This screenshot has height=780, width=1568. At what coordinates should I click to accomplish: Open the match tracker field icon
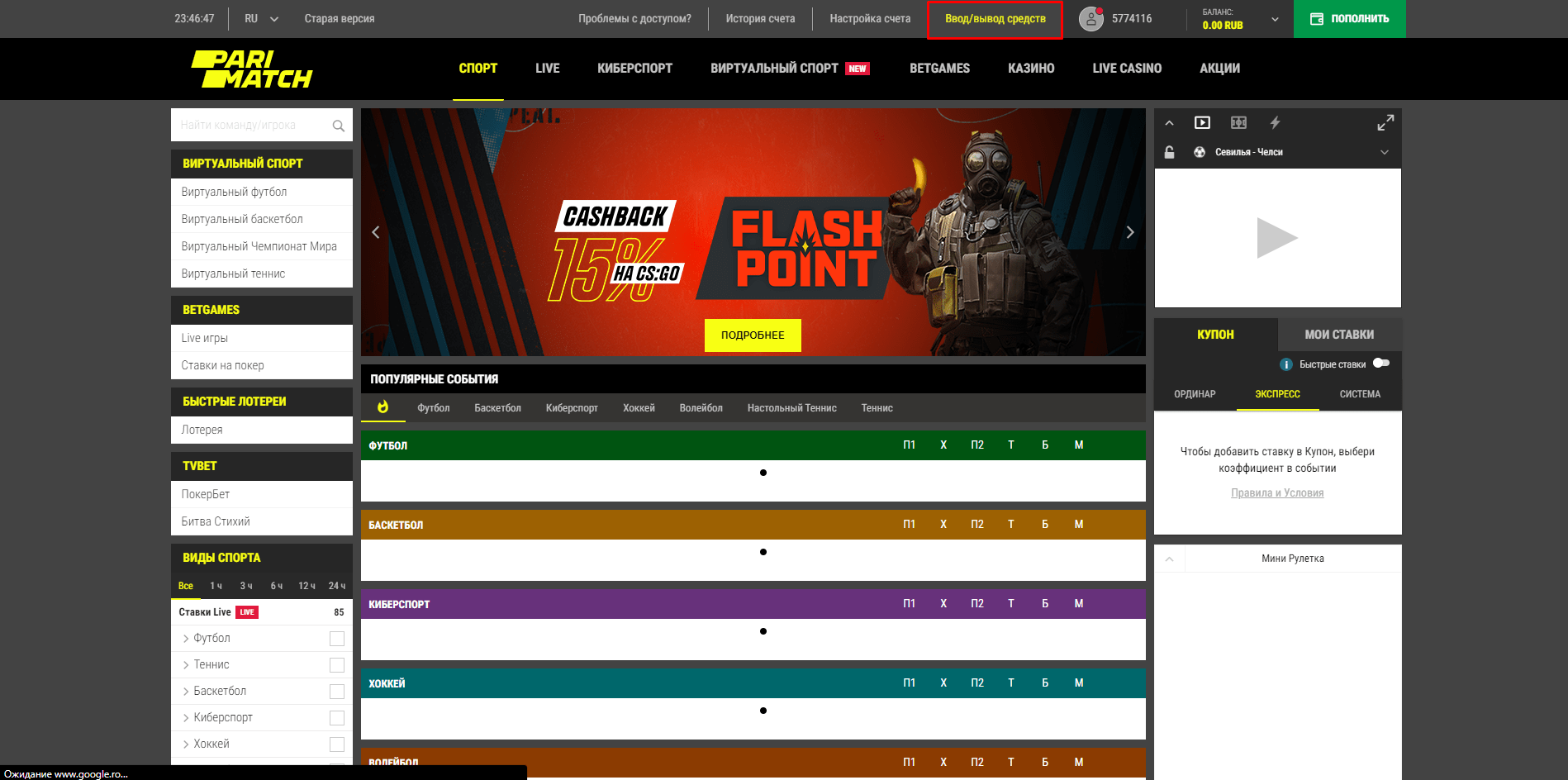tap(1238, 123)
